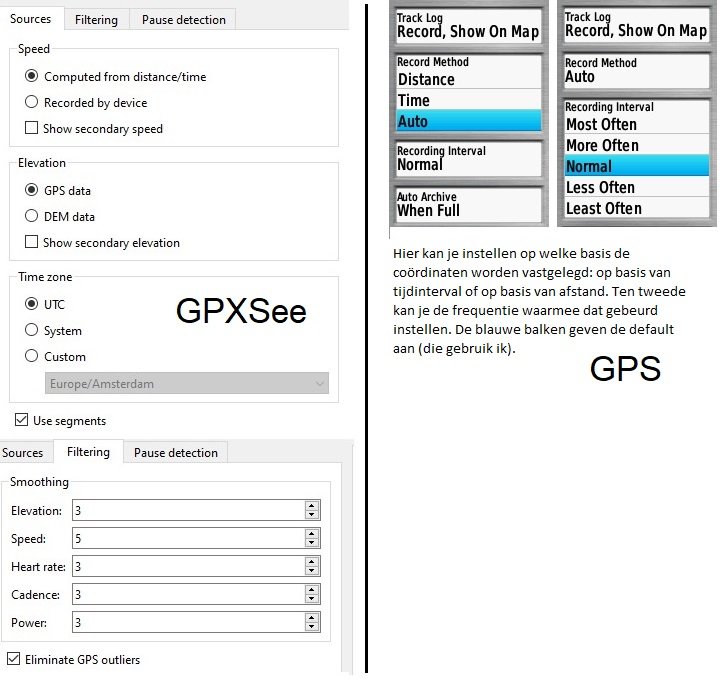Select System time zone option

tap(32, 330)
